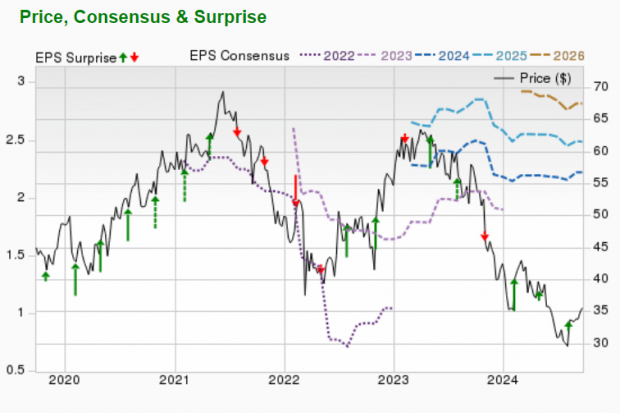Screen dimensions: 620x413
Task: Click the 70 value on the right price axis
Action: (x=601, y=87)
